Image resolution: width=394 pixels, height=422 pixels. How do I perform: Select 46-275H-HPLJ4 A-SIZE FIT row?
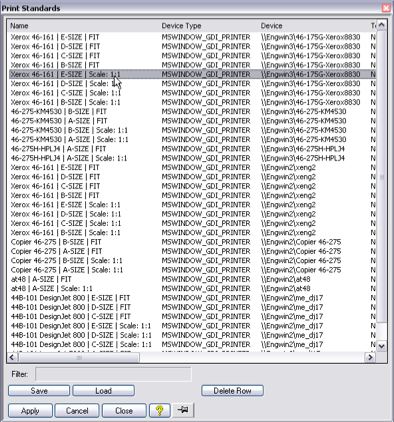click(192, 149)
